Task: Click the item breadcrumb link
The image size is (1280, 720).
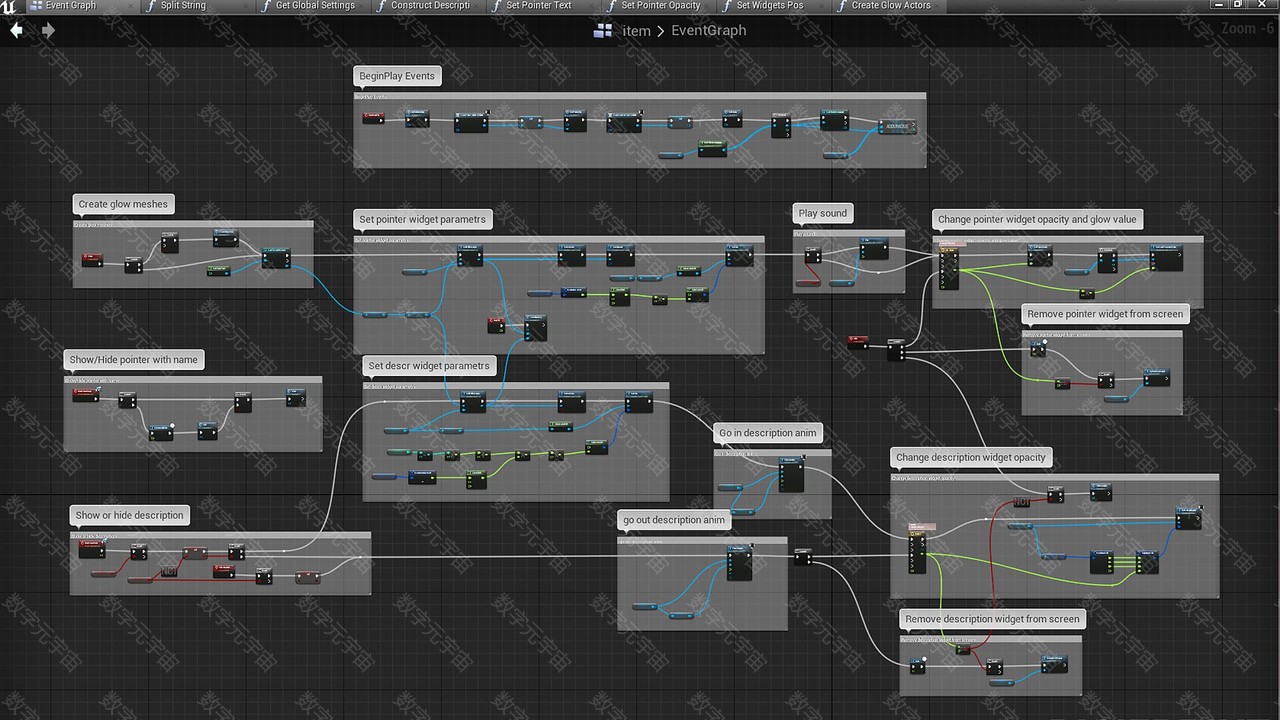Action: pyautogui.click(x=636, y=31)
